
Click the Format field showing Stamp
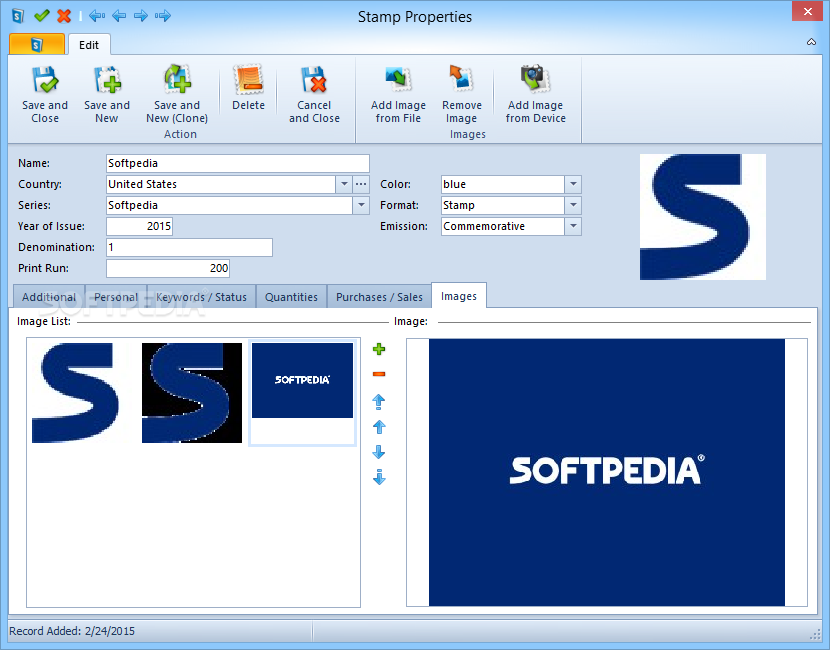[x=502, y=205]
